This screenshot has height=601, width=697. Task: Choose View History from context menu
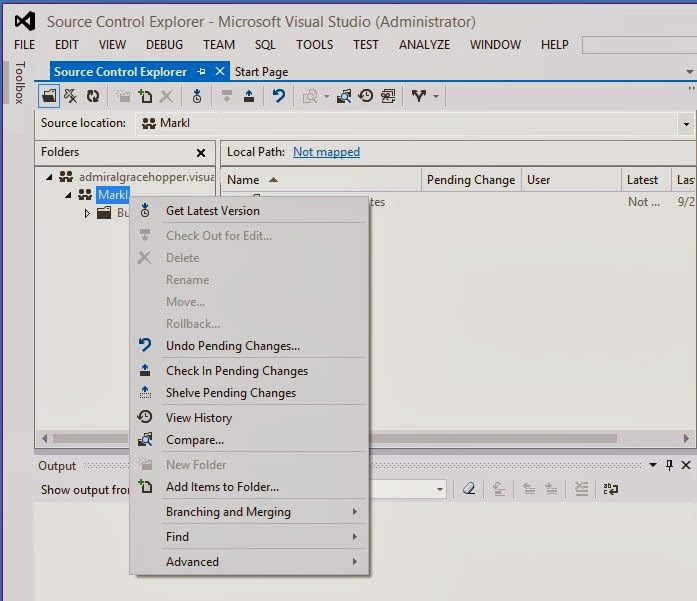coord(249,417)
